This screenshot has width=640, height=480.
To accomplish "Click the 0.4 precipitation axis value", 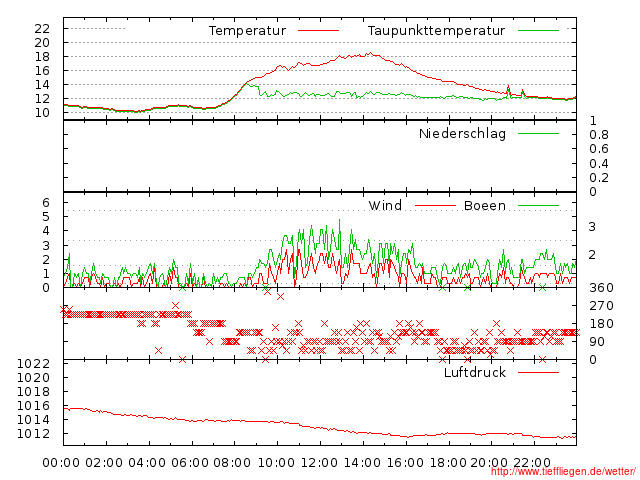I will 599,164.
